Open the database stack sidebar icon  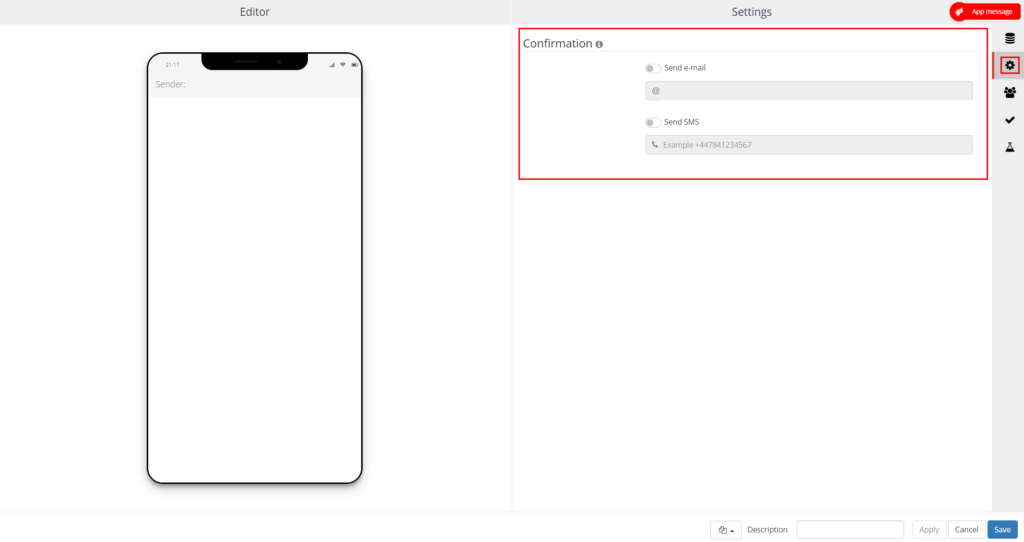[1010, 39]
